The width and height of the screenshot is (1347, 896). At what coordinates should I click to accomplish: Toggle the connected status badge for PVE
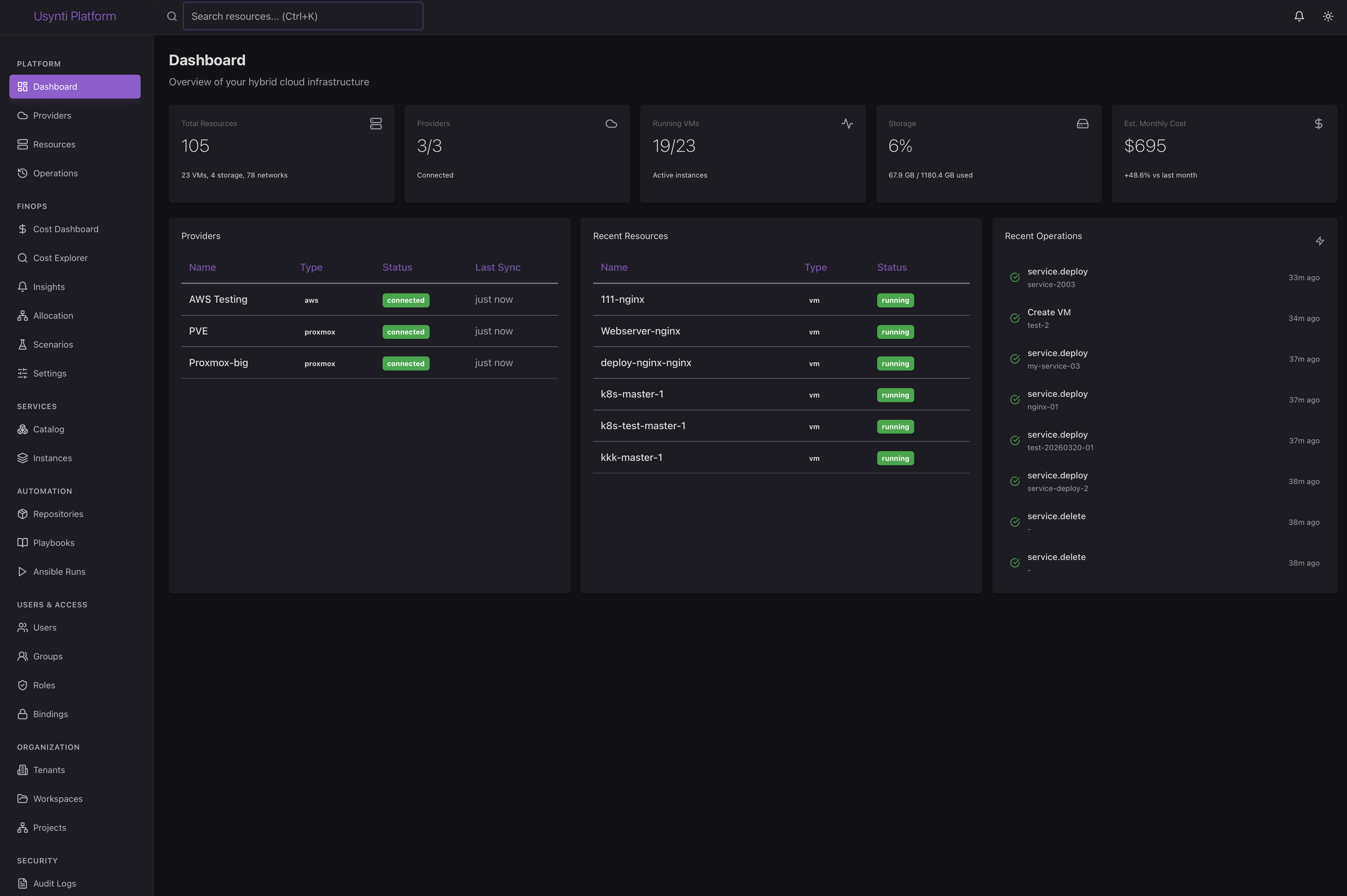[406, 331]
